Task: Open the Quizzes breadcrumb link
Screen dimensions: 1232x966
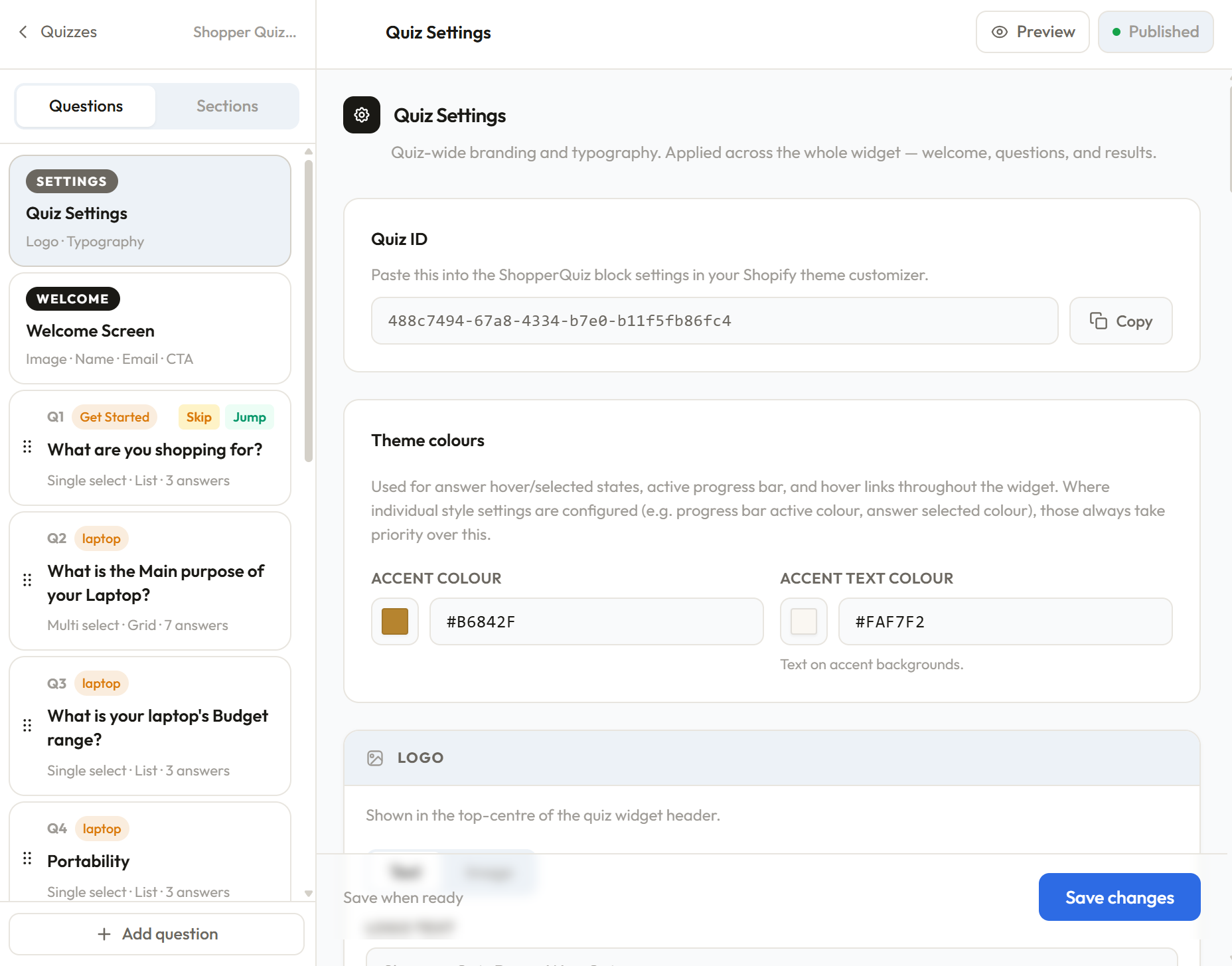Action: tap(68, 32)
